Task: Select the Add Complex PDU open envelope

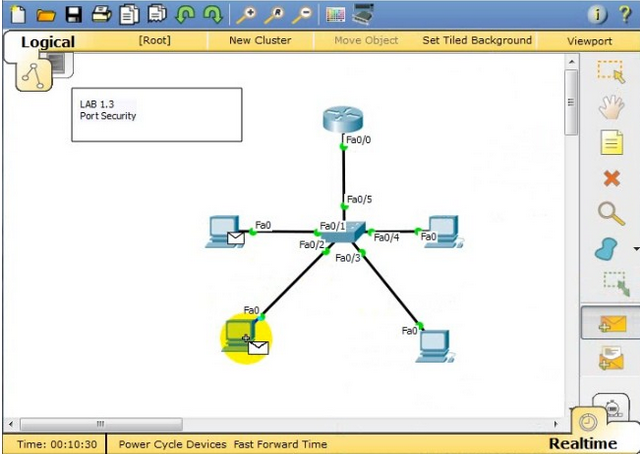Action: pyautogui.click(x=611, y=358)
